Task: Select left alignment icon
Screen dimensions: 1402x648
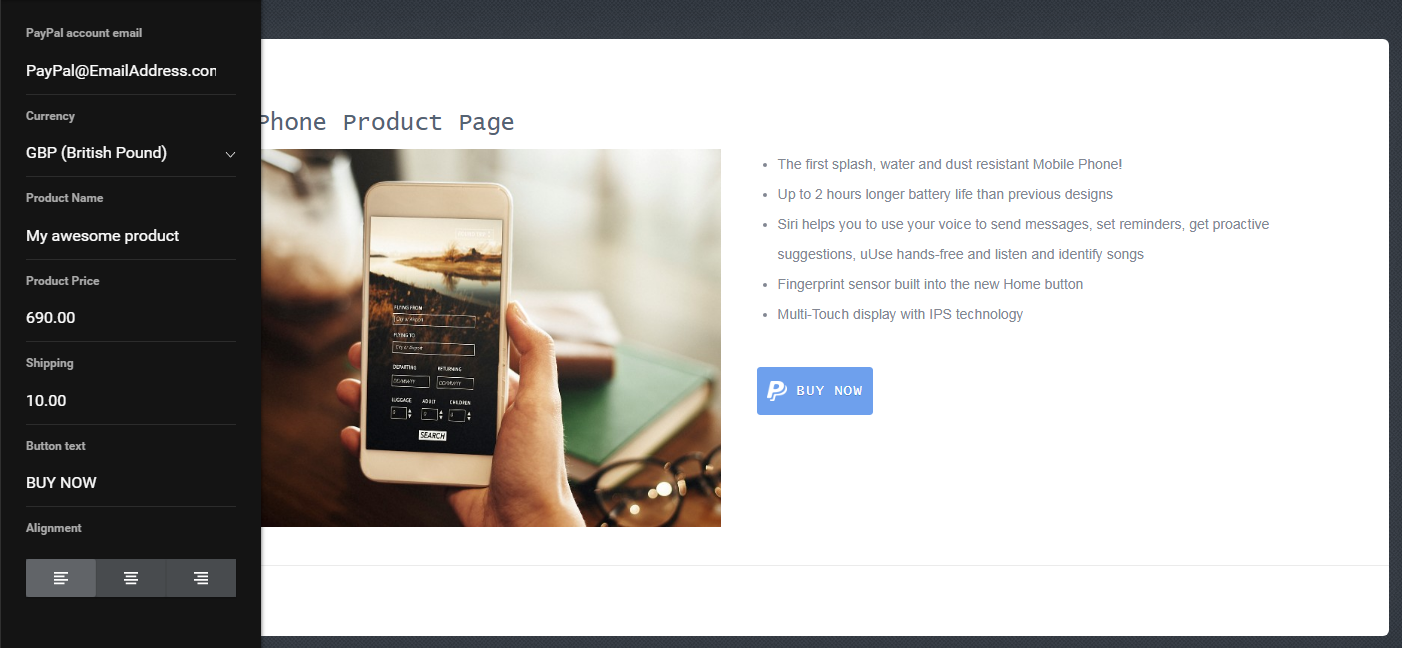Action: click(x=61, y=578)
